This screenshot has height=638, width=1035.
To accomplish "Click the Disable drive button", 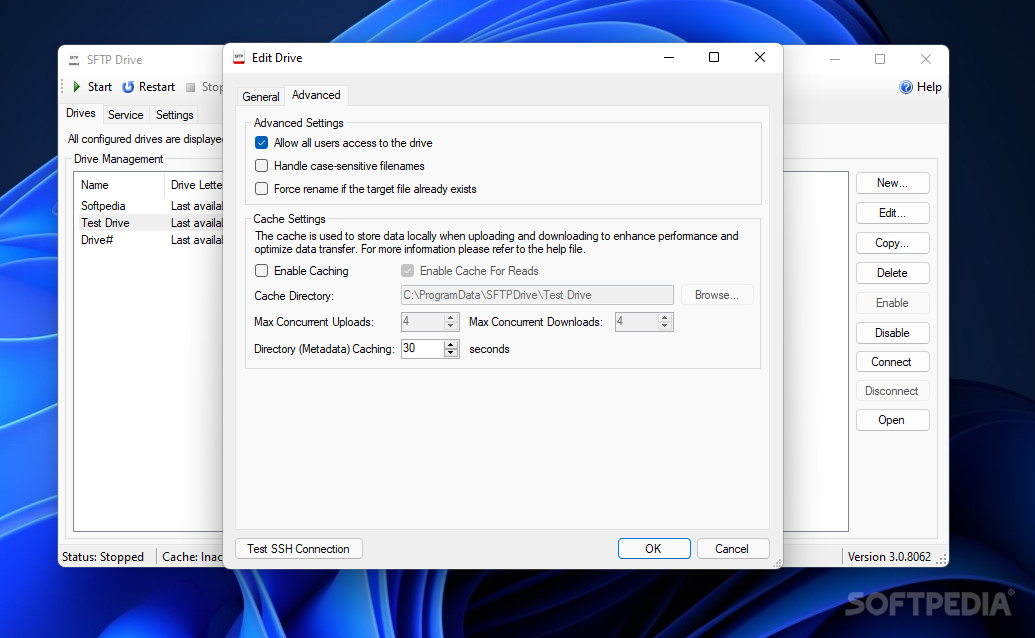I will (x=892, y=333).
